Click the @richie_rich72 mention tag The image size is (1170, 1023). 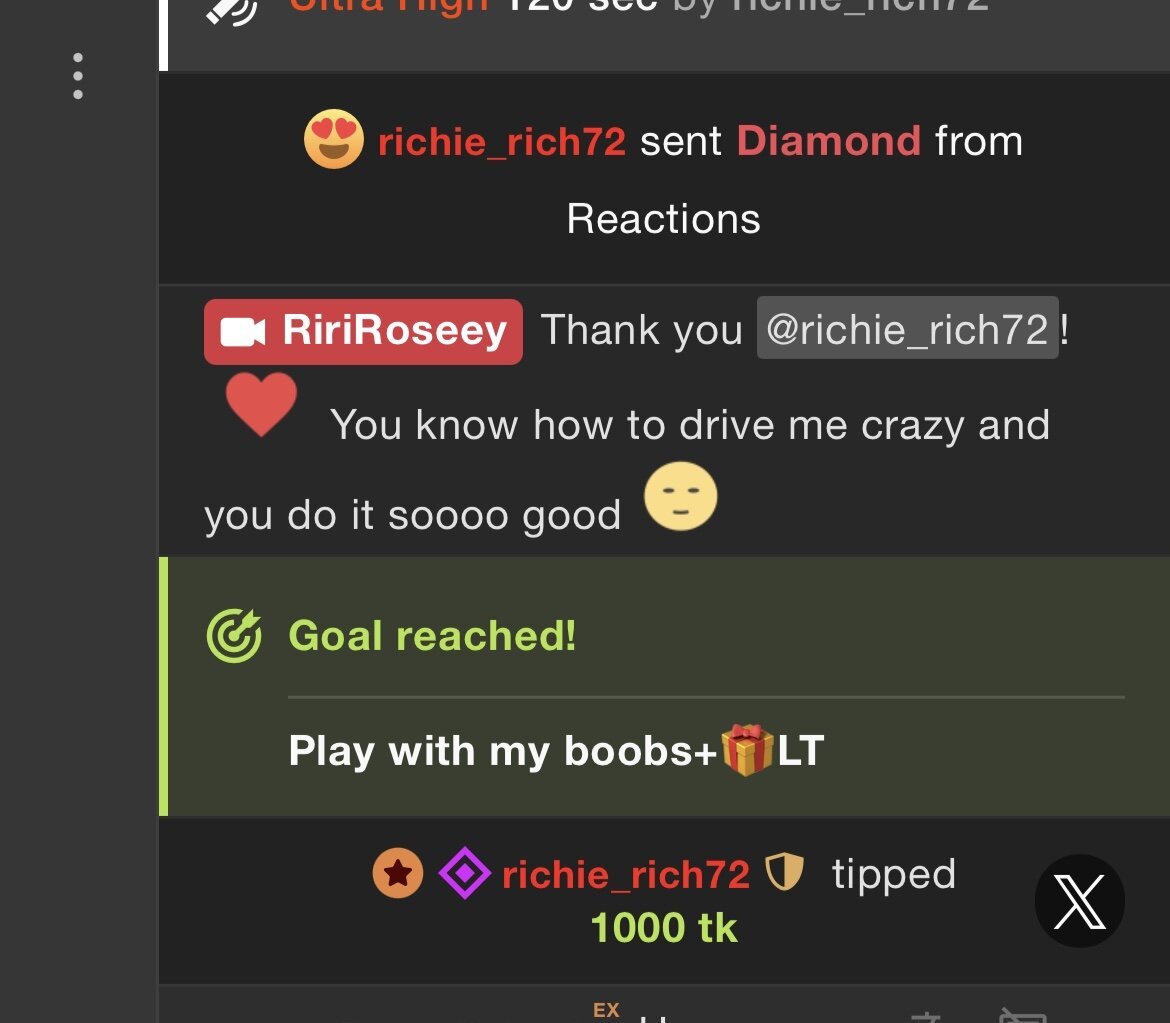coord(907,328)
